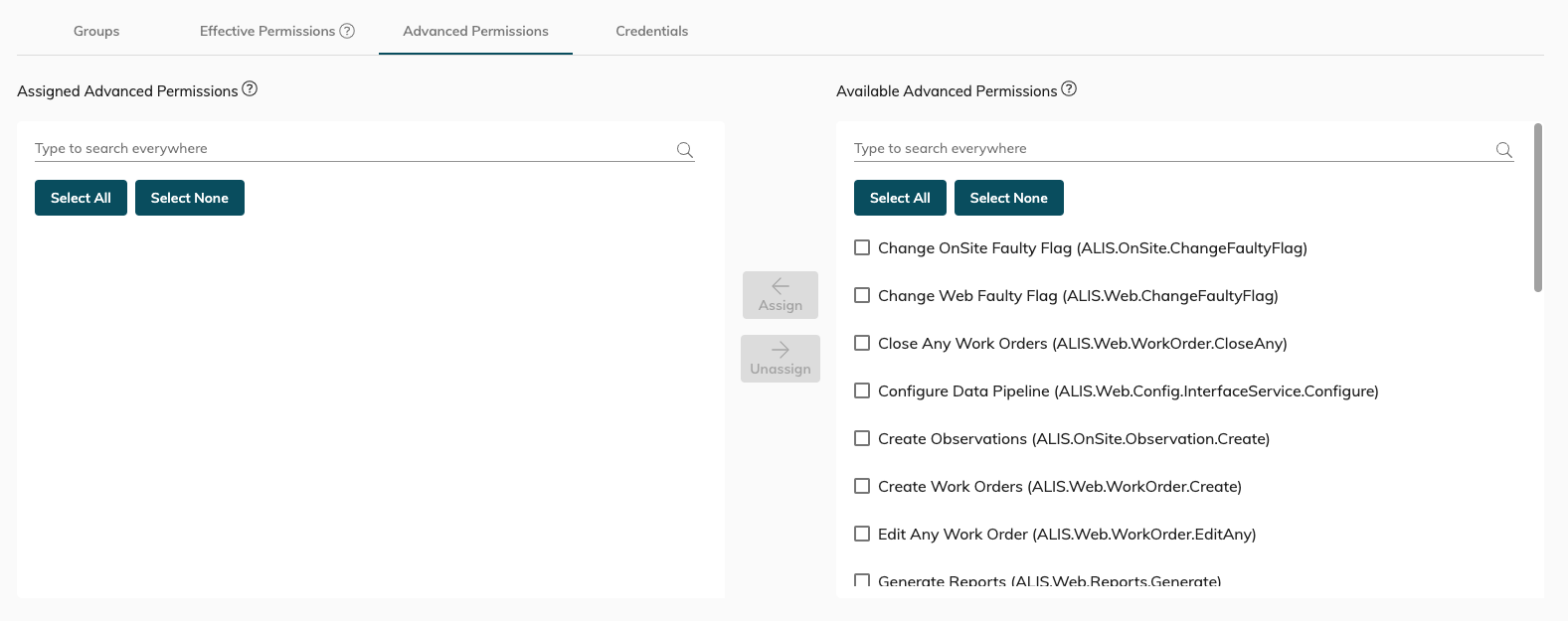
Task: Switch to the Groups tab
Action: pyautogui.click(x=96, y=31)
